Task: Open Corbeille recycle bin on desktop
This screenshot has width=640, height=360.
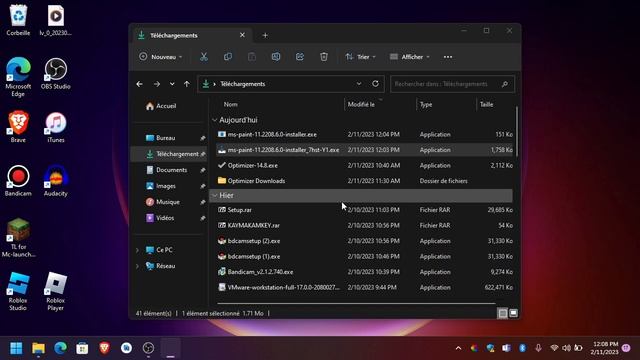Action: click(18, 20)
